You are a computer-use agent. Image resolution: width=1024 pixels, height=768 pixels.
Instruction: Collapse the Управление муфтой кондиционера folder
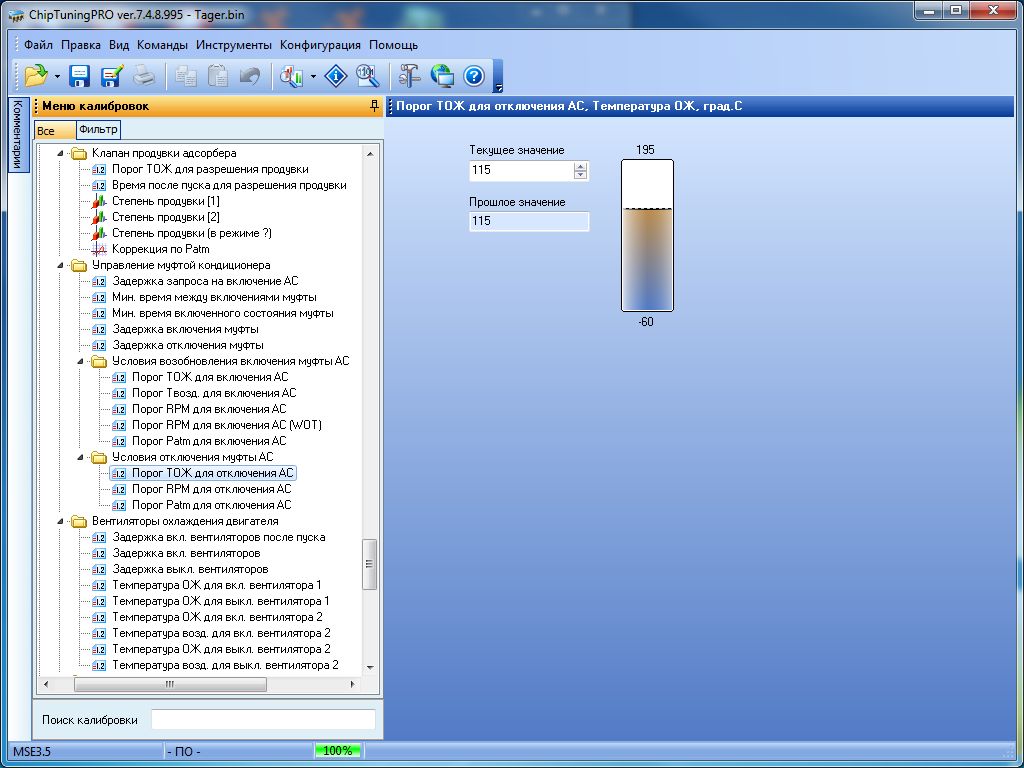point(59,265)
